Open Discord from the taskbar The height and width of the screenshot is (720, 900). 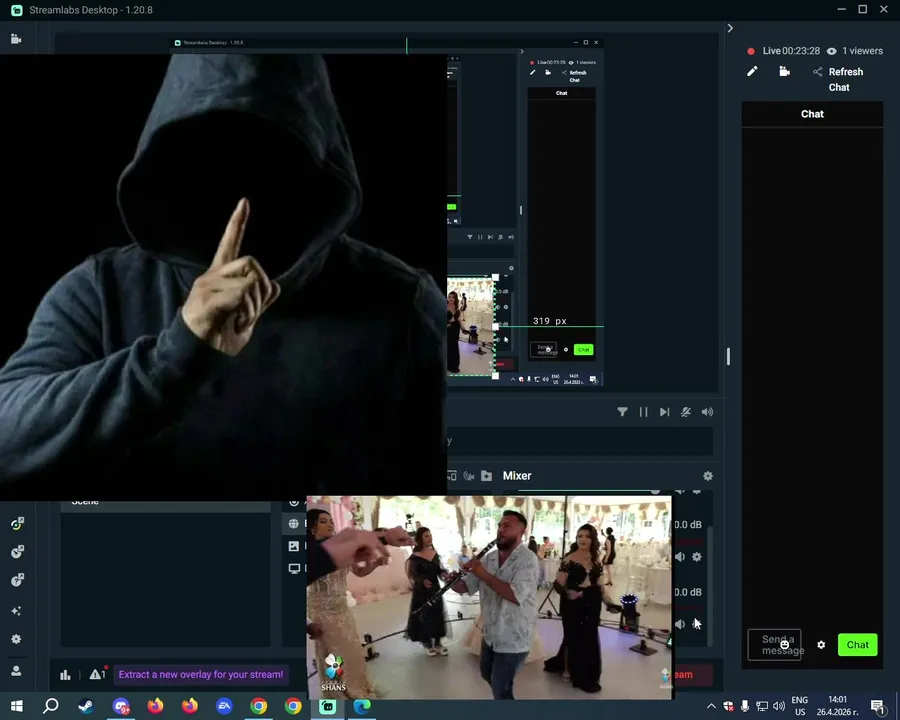coord(121,706)
